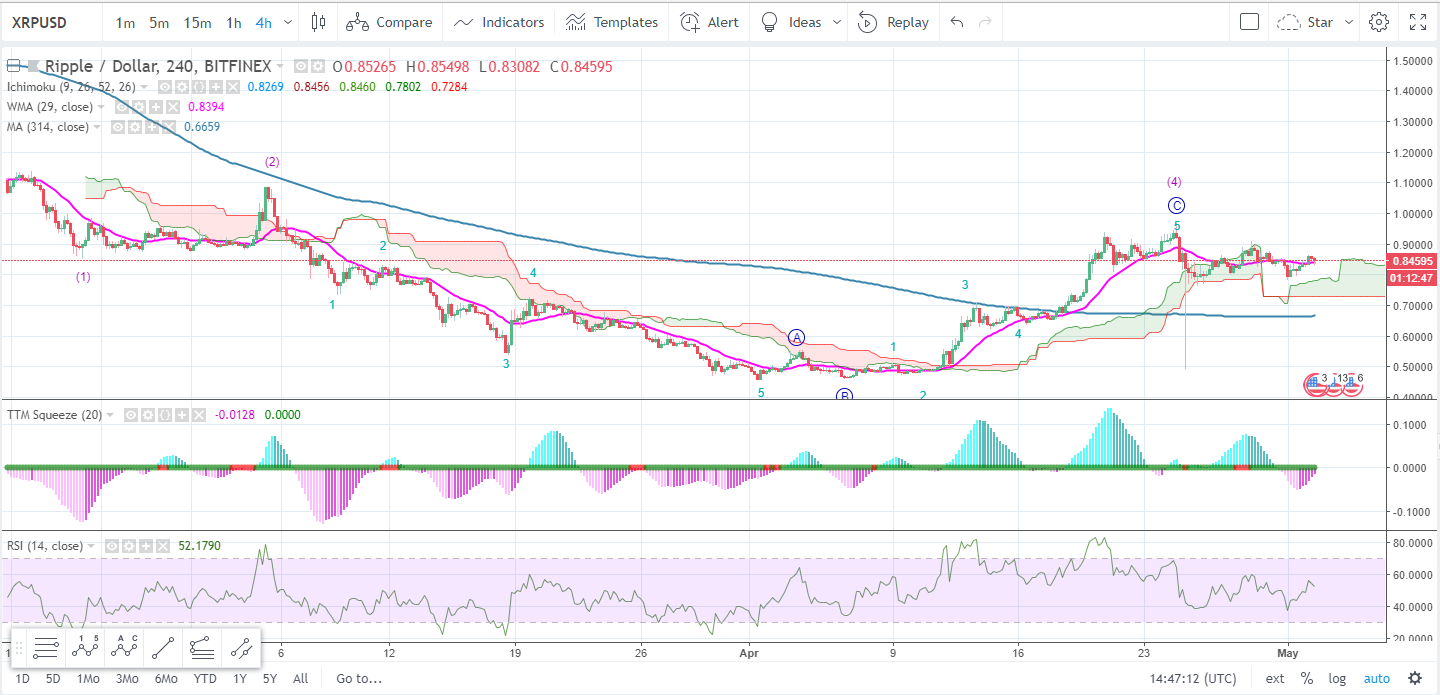This screenshot has width=1440, height=695.
Task: Switch to the 1h timeframe tab
Action: tap(232, 21)
